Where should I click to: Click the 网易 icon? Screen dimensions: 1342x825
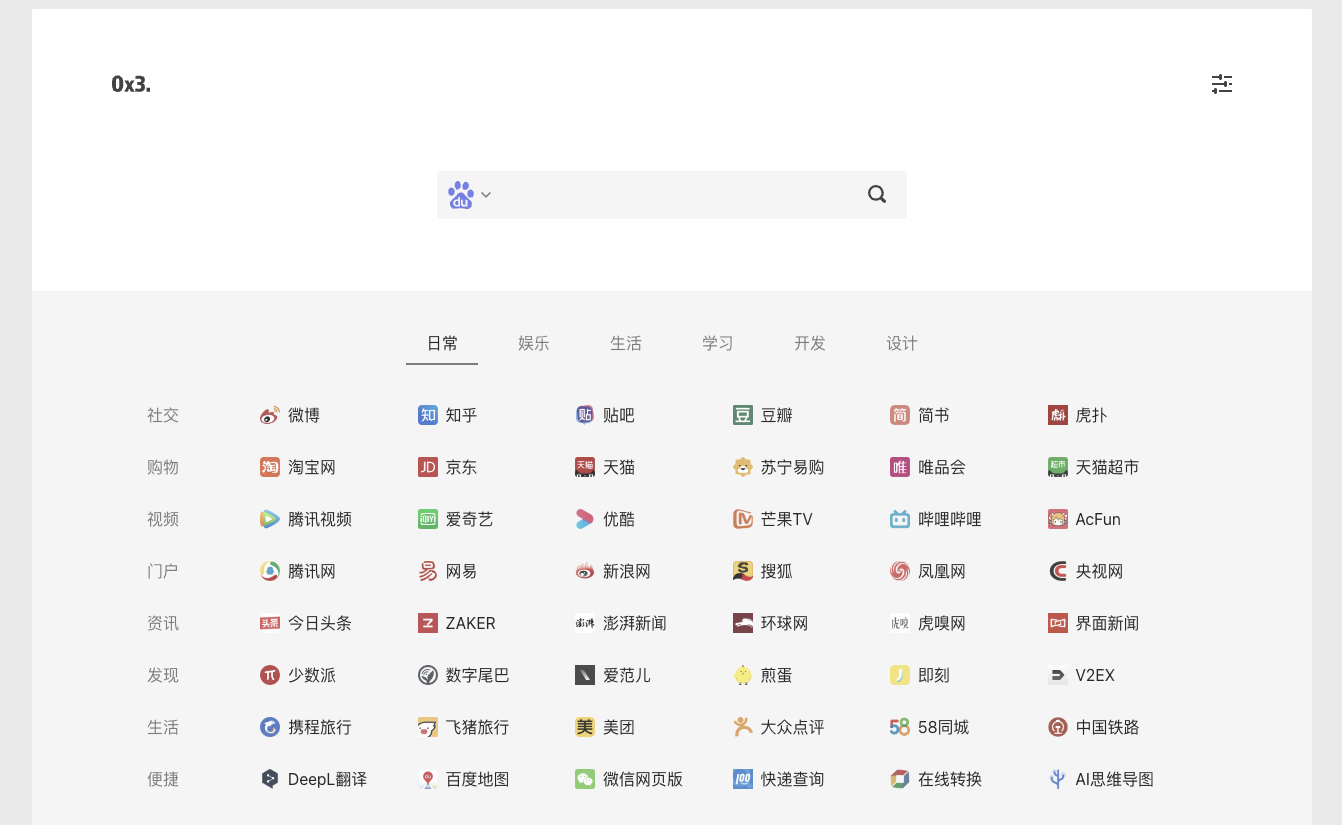coord(428,571)
